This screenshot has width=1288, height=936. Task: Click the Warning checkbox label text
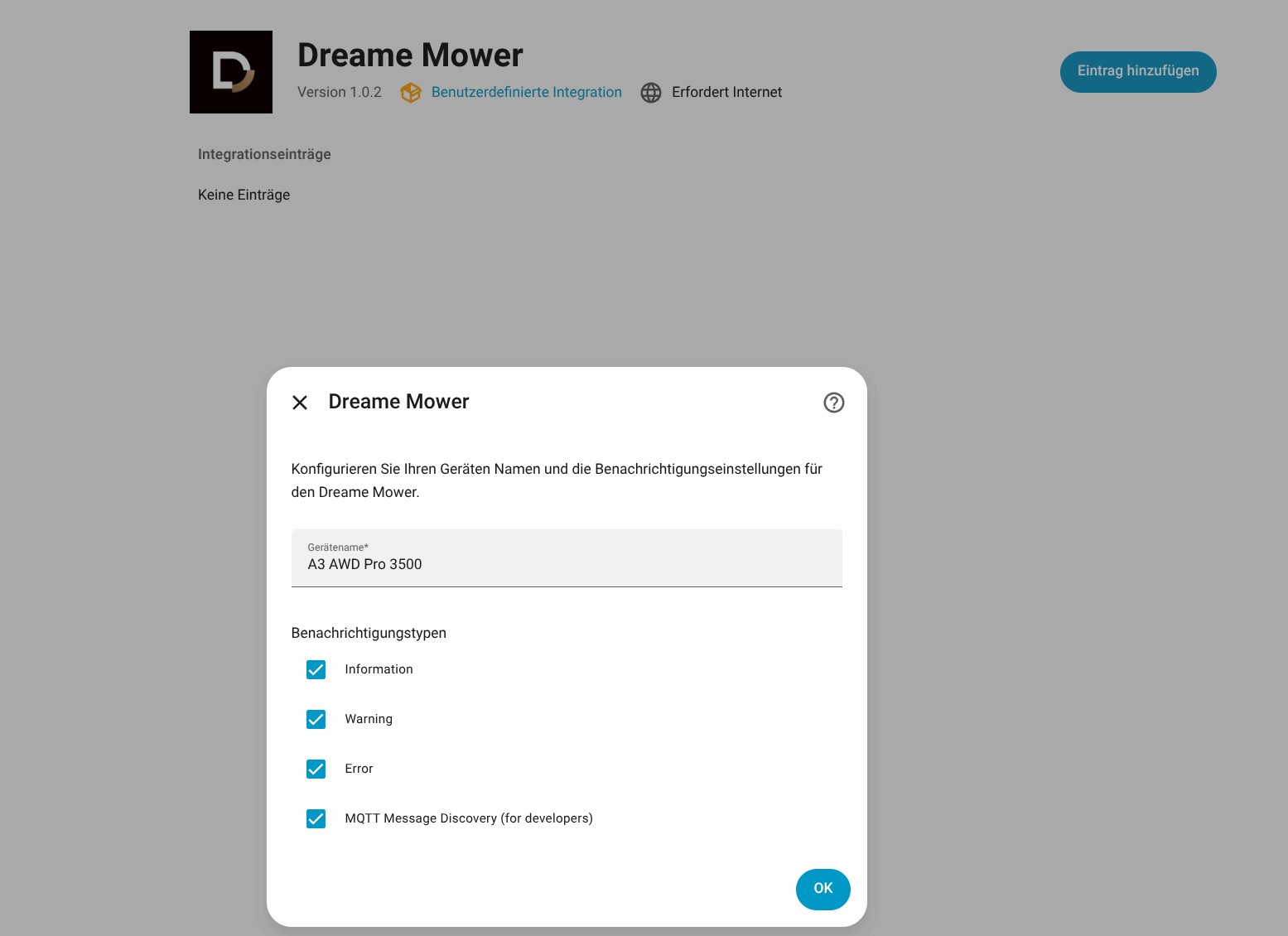point(369,719)
